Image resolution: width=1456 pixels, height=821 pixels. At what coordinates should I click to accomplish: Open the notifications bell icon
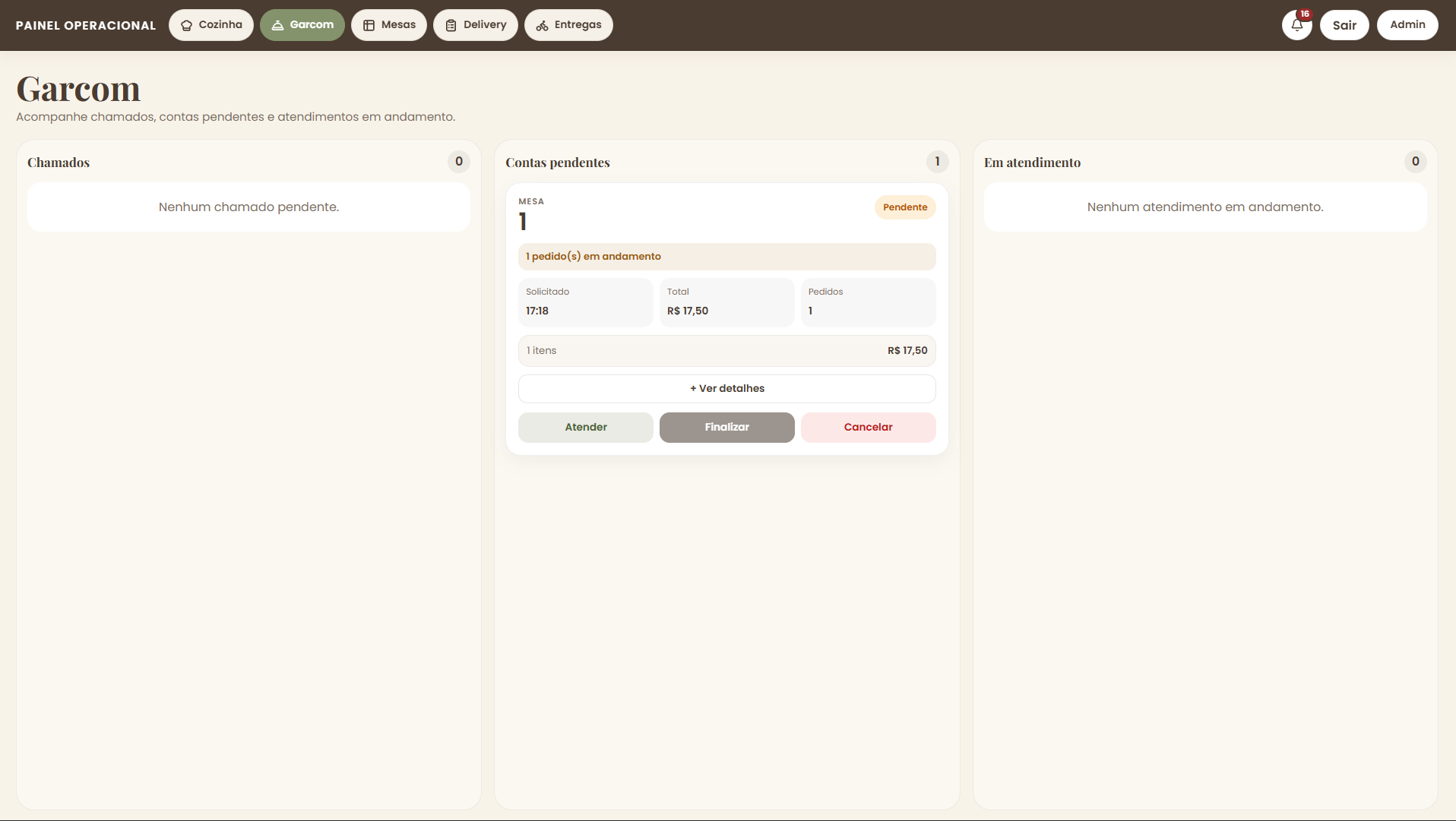1296,25
